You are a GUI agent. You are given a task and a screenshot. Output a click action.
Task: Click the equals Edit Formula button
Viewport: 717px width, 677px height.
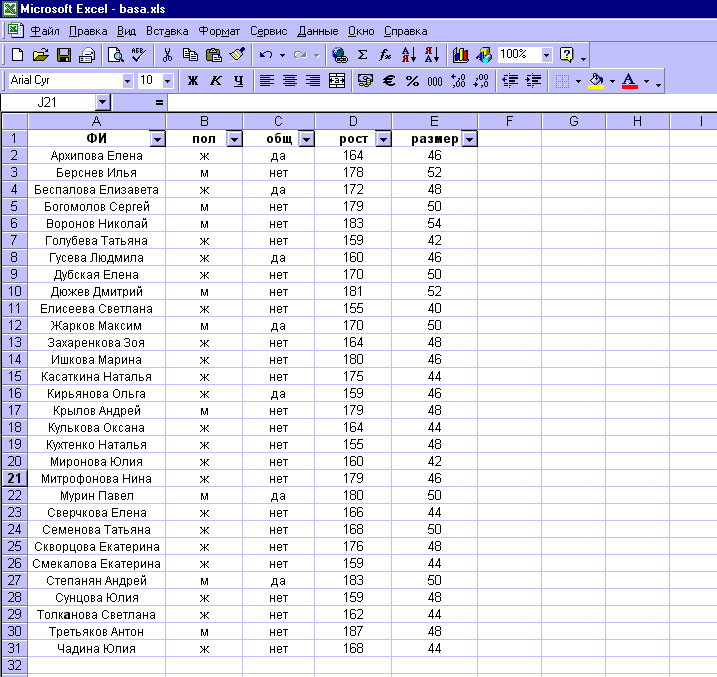point(159,102)
